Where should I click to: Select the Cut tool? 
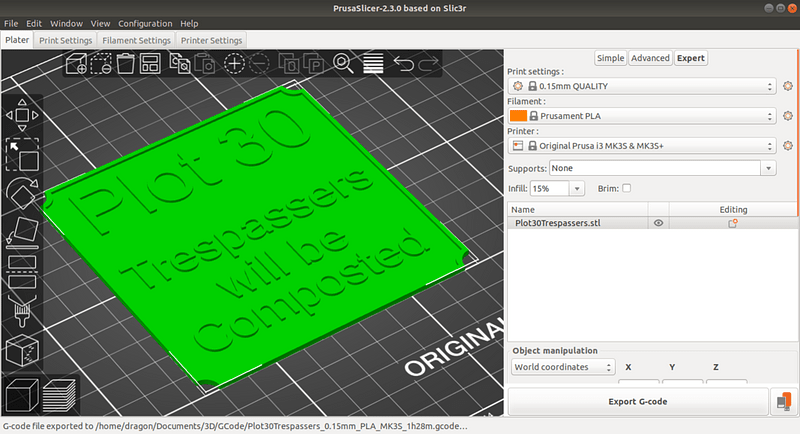pos(22,272)
